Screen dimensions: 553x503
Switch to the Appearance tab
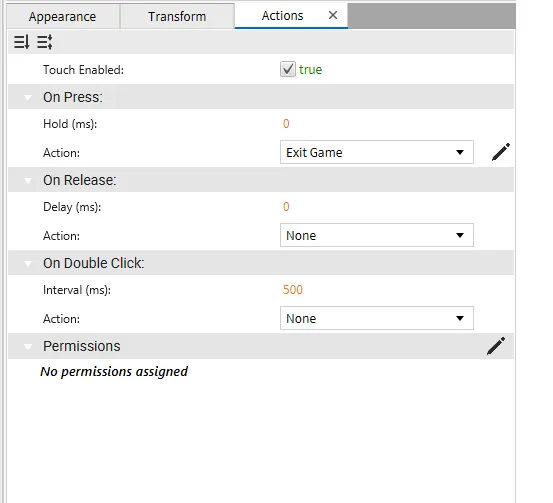(x=63, y=16)
